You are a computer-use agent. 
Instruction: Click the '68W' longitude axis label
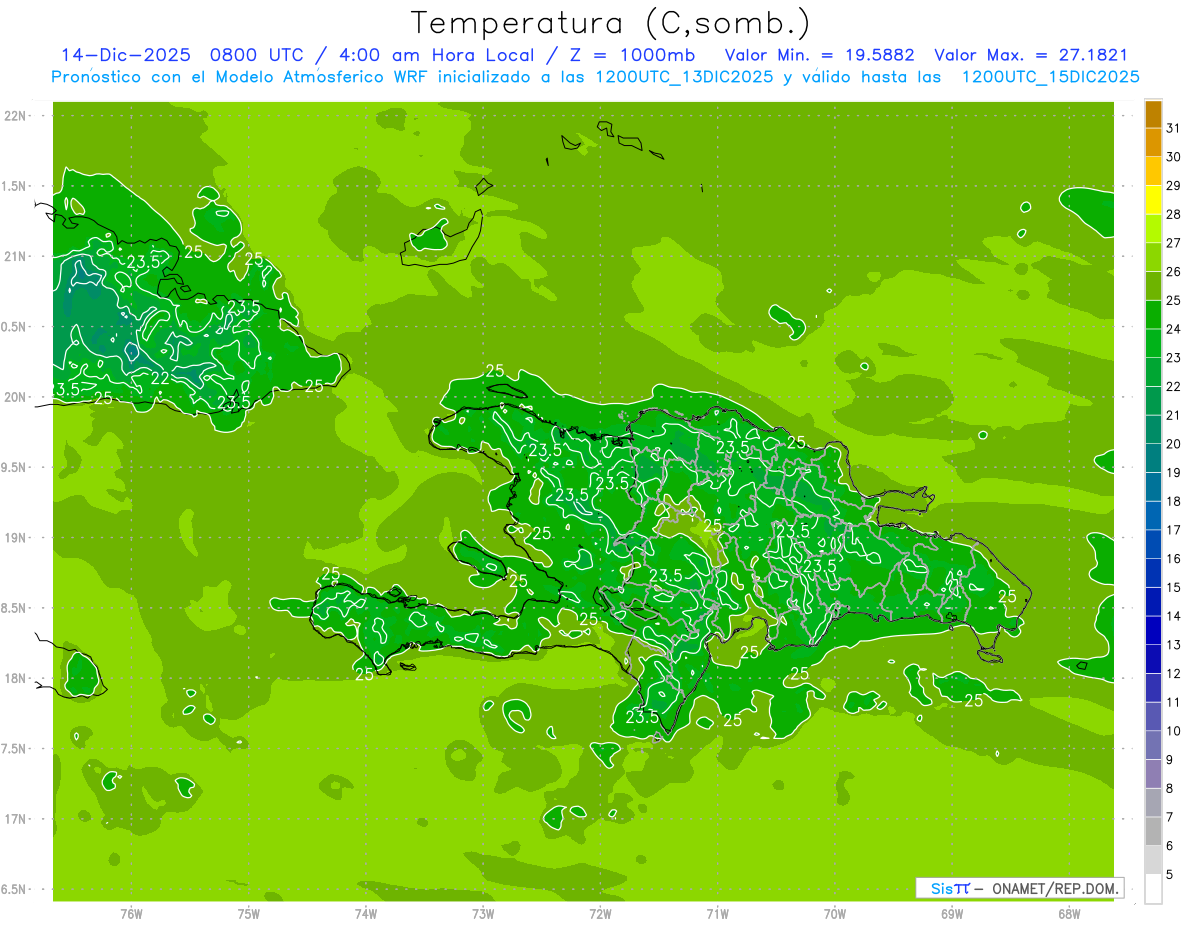(x=1069, y=914)
